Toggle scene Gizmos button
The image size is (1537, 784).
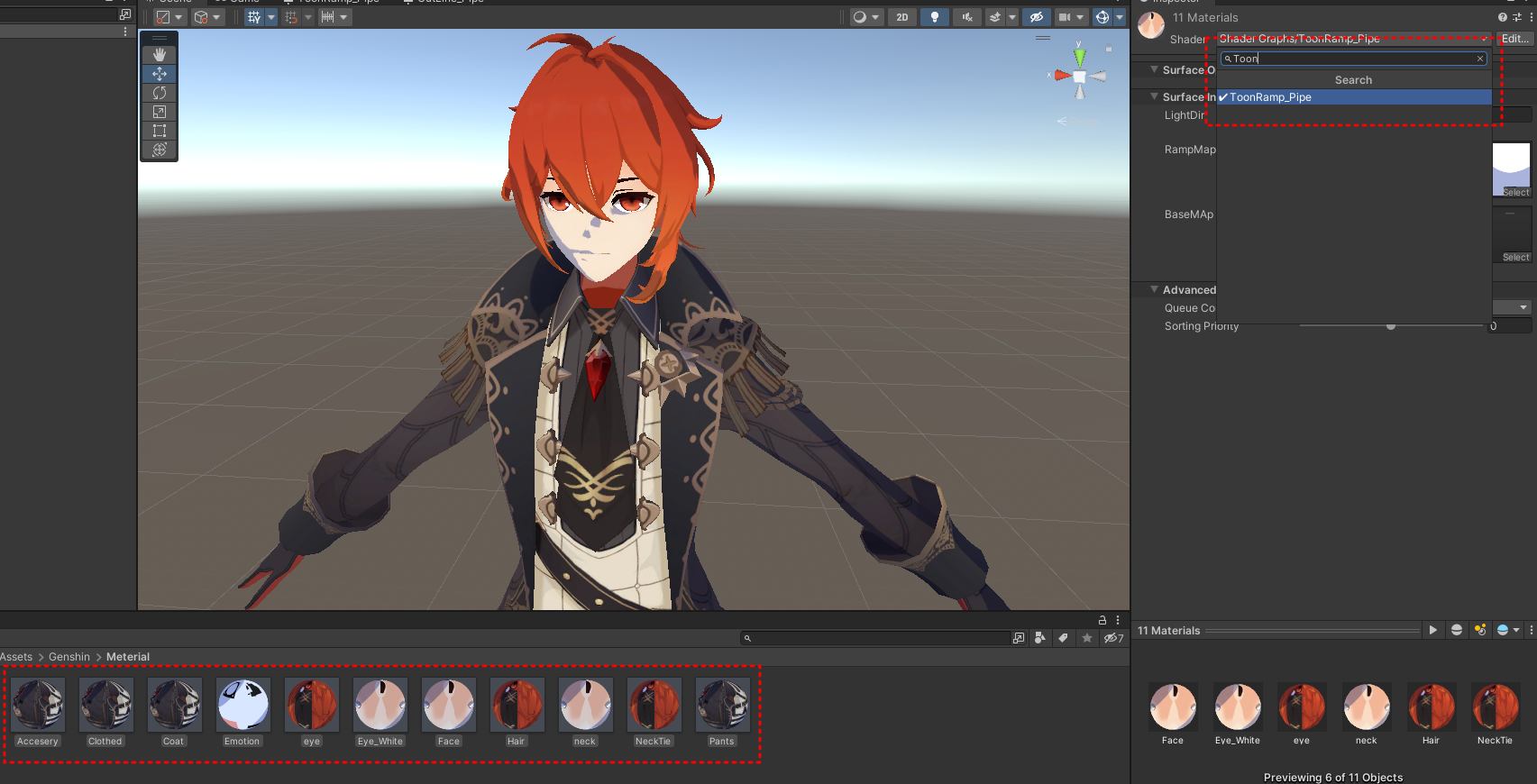pos(1102,17)
